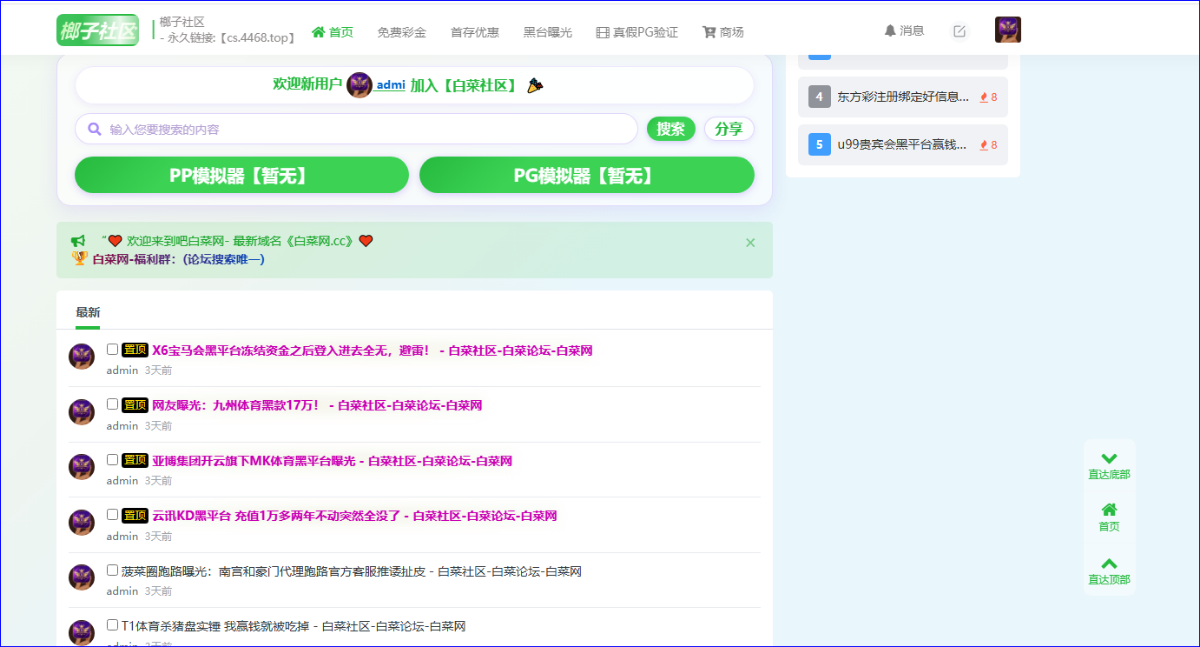Click rank number 4 badge
Image resolution: width=1200 pixels, height=647 pixels.
click(x=819, y=97)
